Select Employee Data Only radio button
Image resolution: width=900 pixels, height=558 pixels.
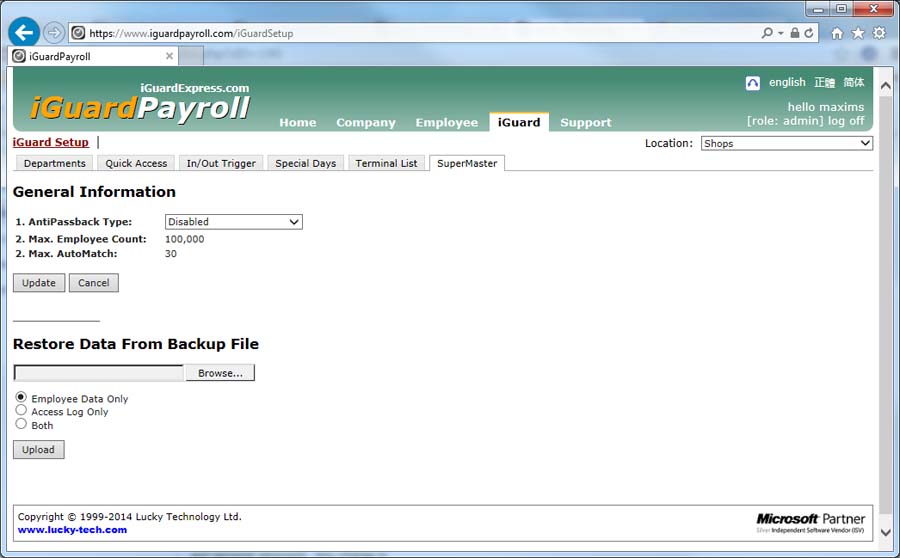[x=21, y=397]
